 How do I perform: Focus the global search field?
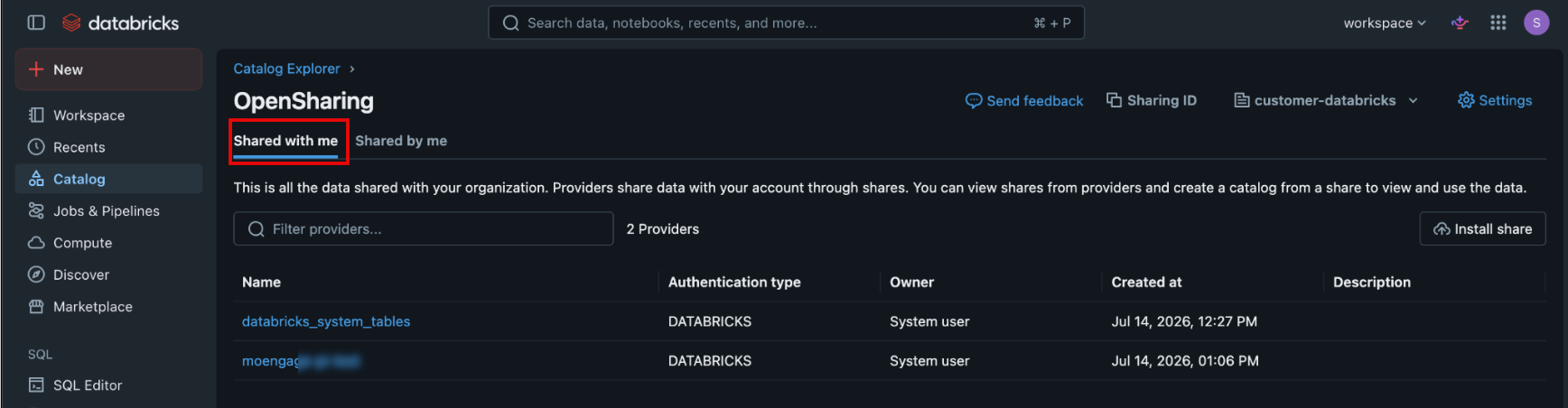(787, 23)
